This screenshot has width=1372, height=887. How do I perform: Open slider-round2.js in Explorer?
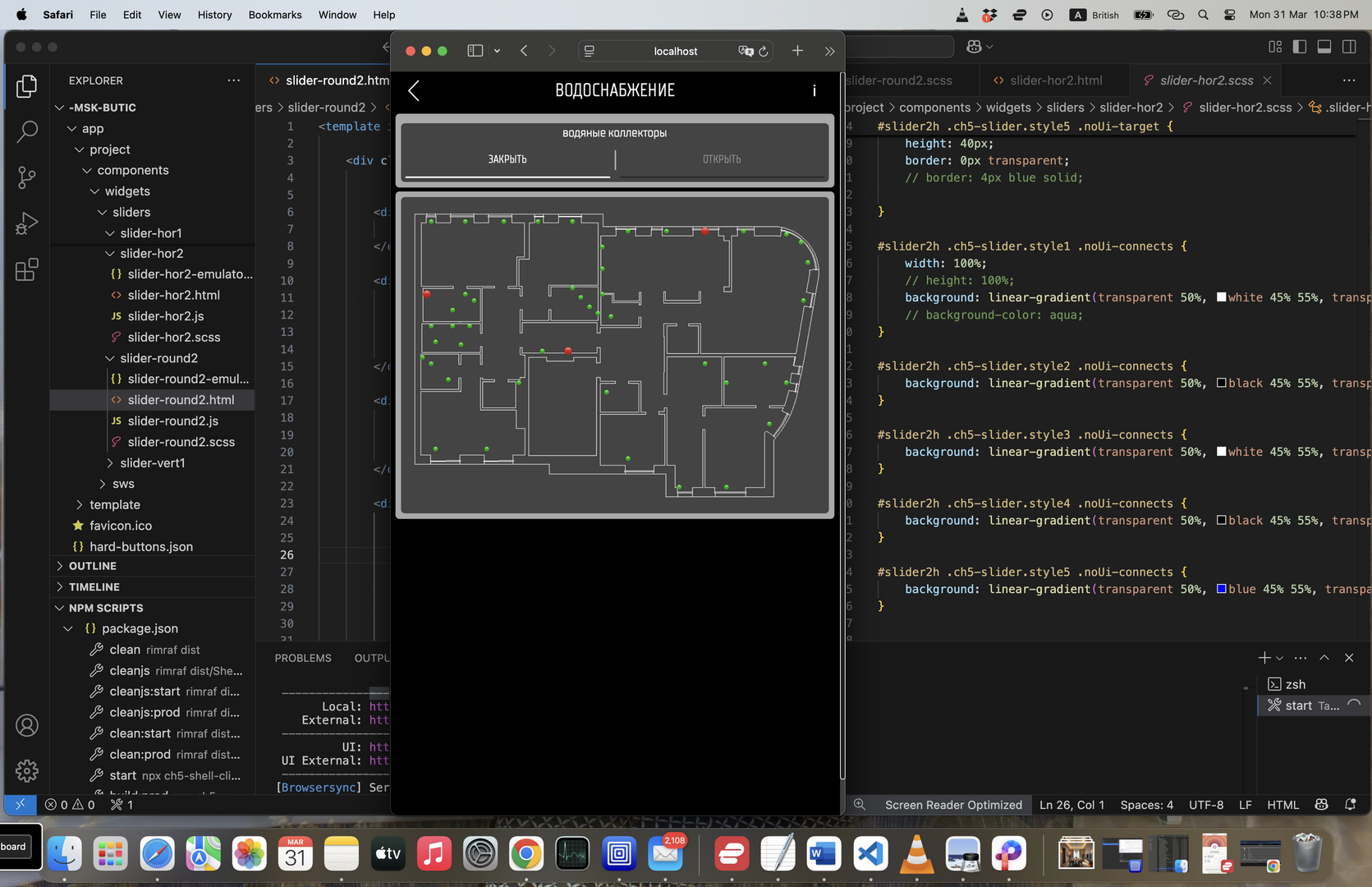tap(173, 421)
